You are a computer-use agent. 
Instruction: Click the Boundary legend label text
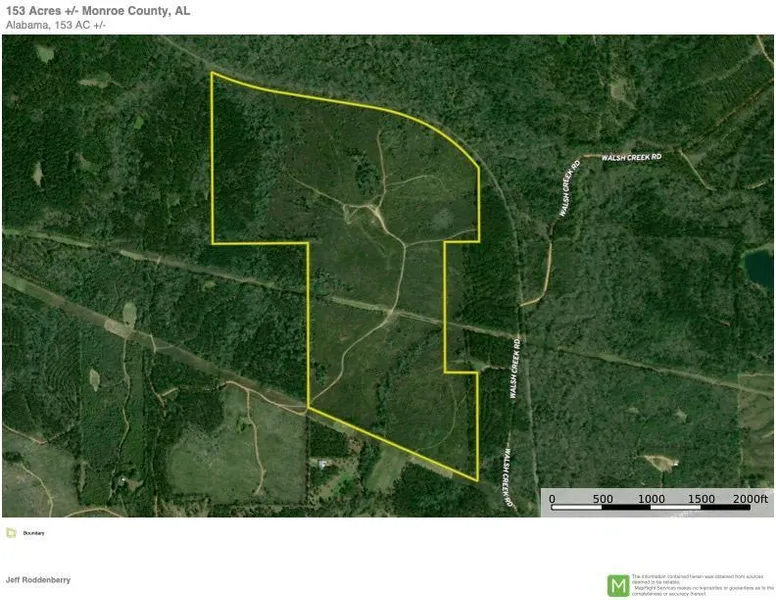tap(34, 533)
